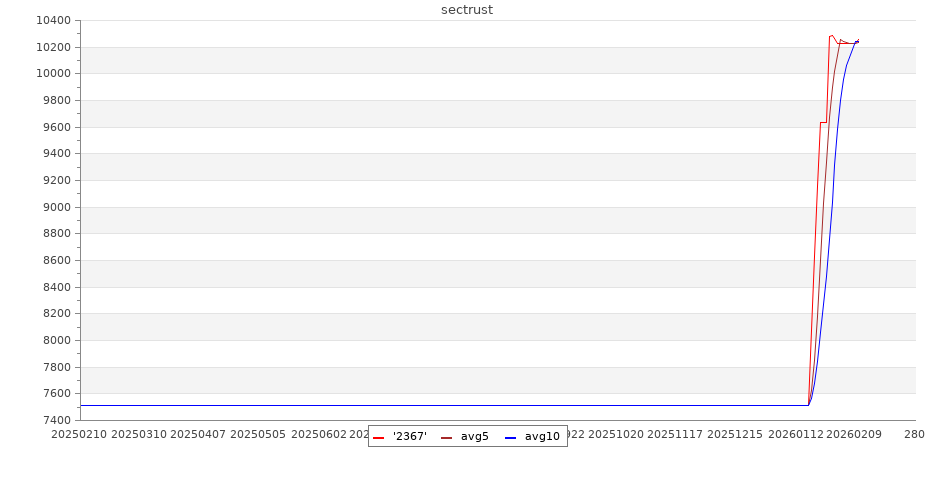Select the 20260112 x-axis date label
This screenshot has width=935, height=500.
(795, 435)
